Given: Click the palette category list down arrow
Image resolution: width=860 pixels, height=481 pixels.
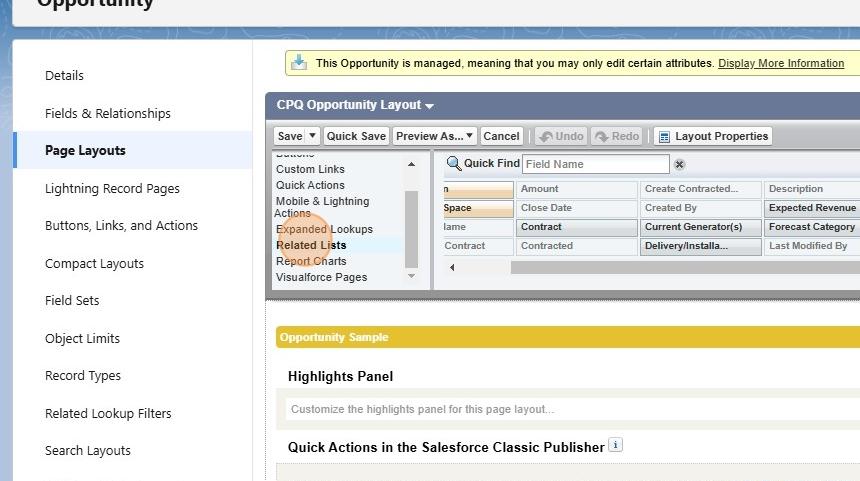Looking at the screenshot, I should pos(411,276).
